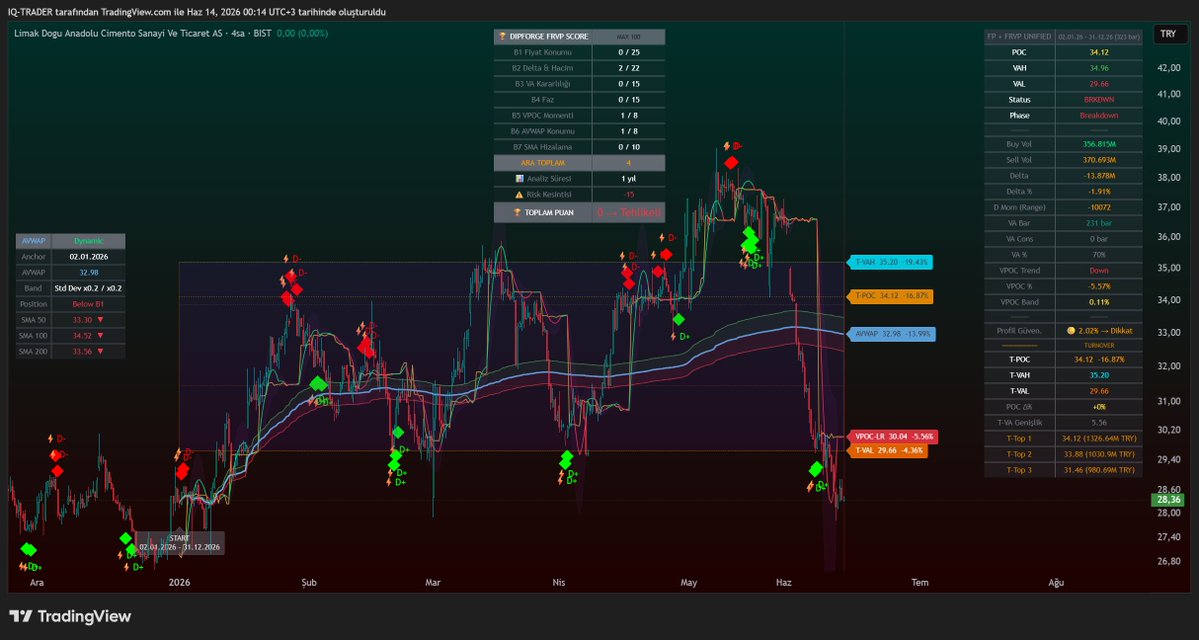Screen dimensions: 1199x640
Task: Click the trophy icon beside DIPFORGE FRVP SCORE
Action: [x=502, y=36]
